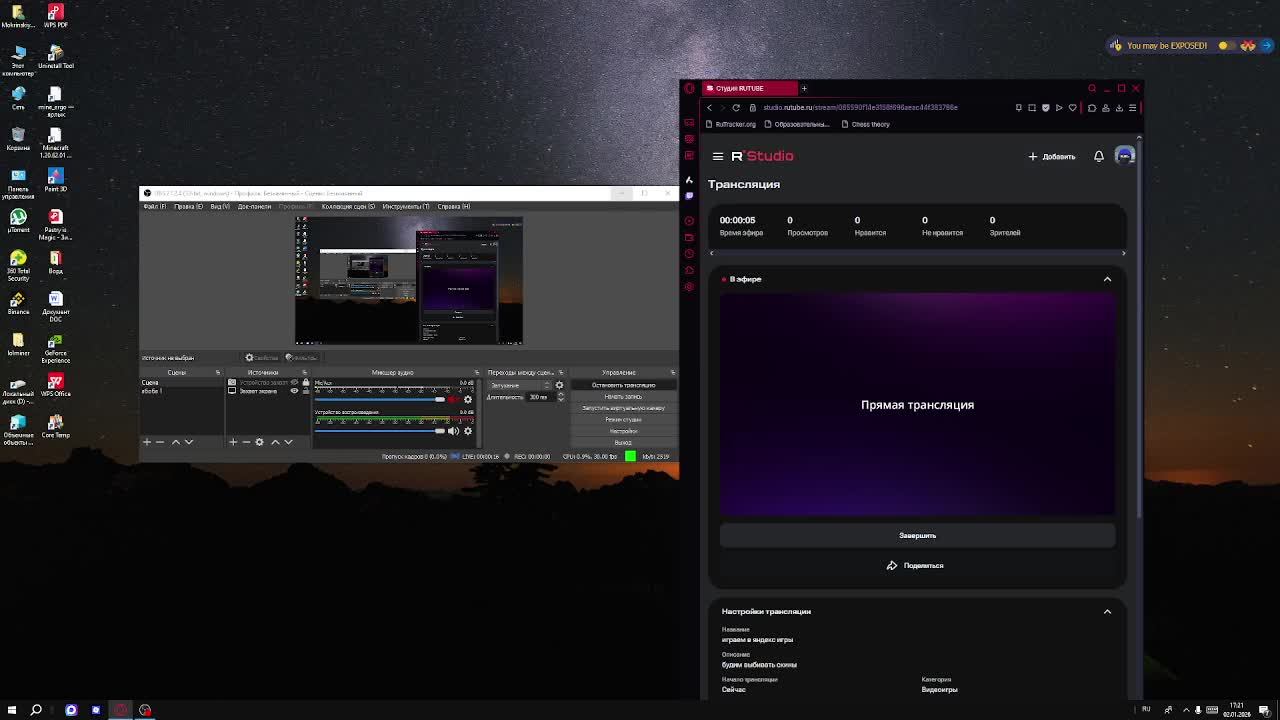Viewport: 1280px width, 720px height.
Task: Open the OBS Коллекция сцен menu
Action: (x=348, y=207)
